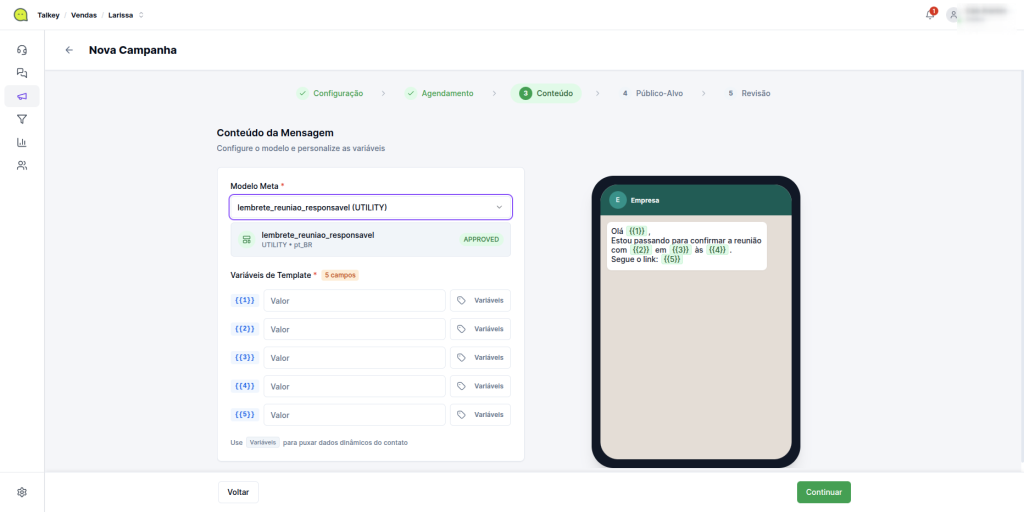Open the bar chart reports icon

click(x=22, y=142)
